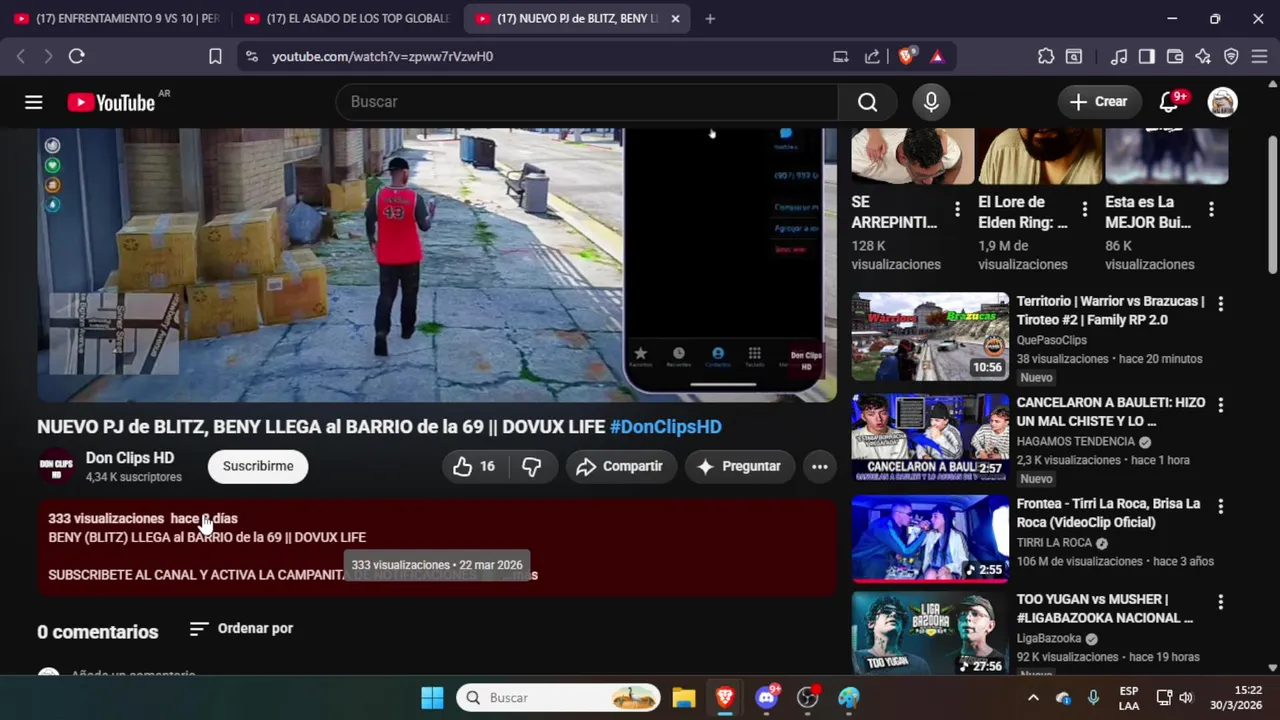The height and width of the screenshot is (720, 1280).
Task: Dislike the video with thumbs down
Action: (x=532, y=466)
